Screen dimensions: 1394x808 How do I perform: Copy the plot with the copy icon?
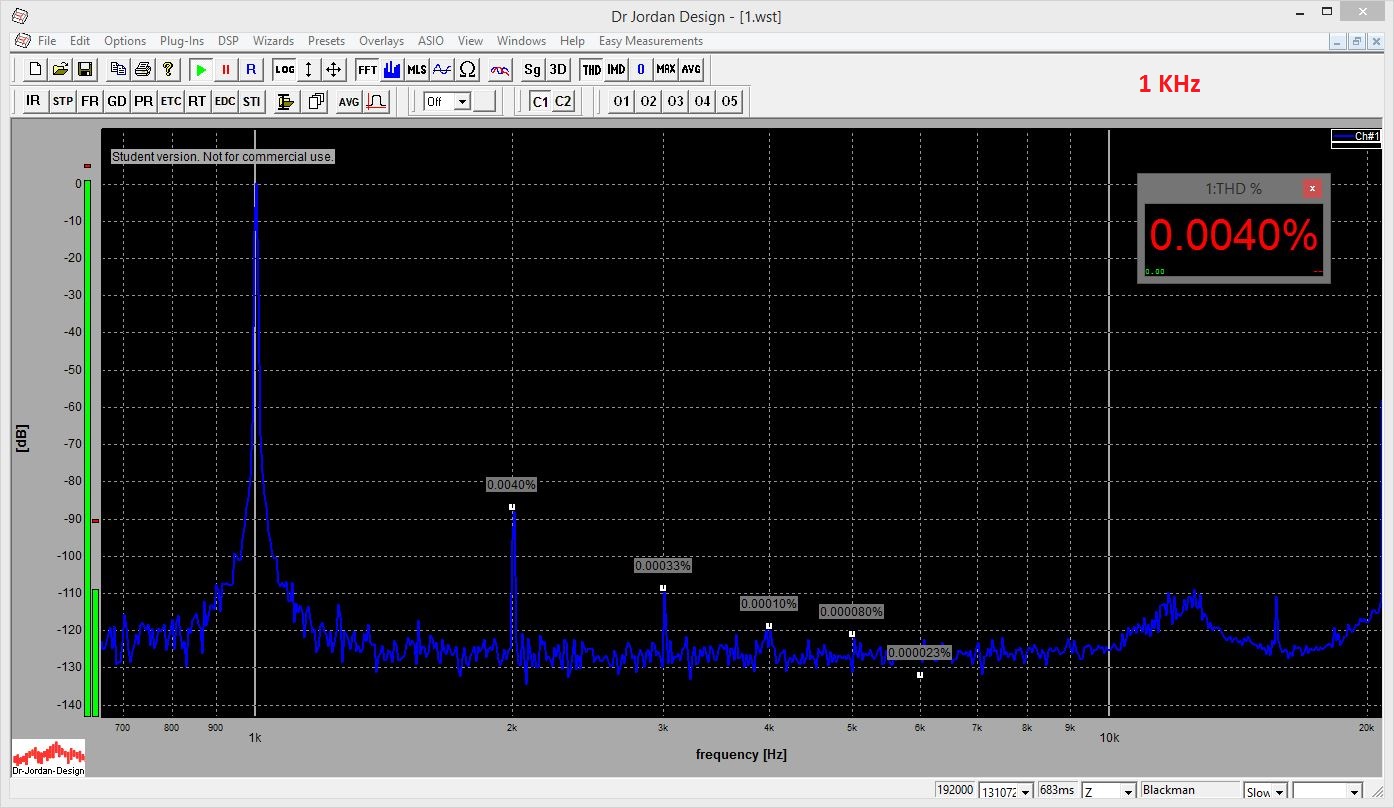coord(118,70)
